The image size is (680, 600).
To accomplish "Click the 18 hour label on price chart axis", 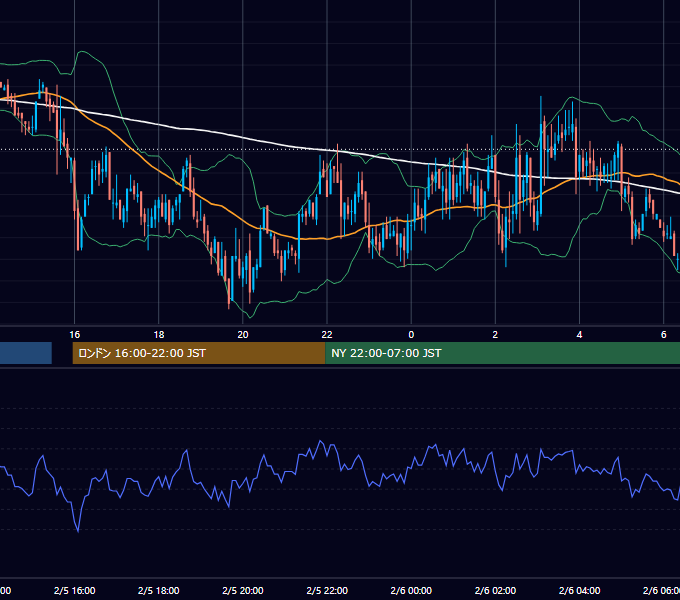I will 159,335.
